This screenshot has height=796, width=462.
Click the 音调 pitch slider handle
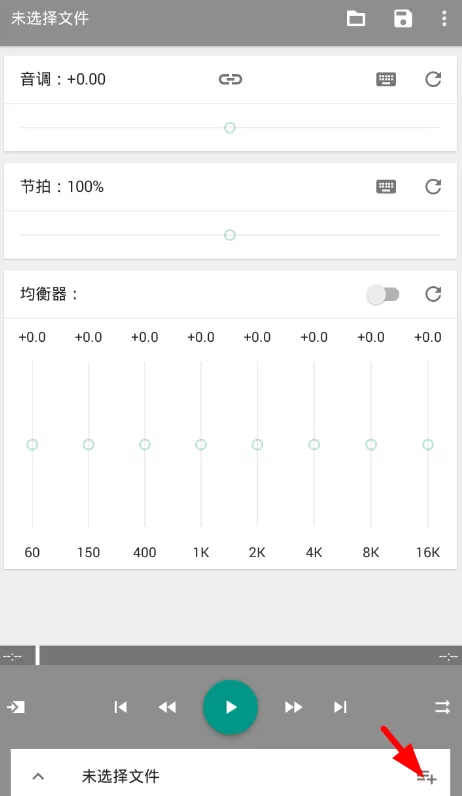coord(230,127)
